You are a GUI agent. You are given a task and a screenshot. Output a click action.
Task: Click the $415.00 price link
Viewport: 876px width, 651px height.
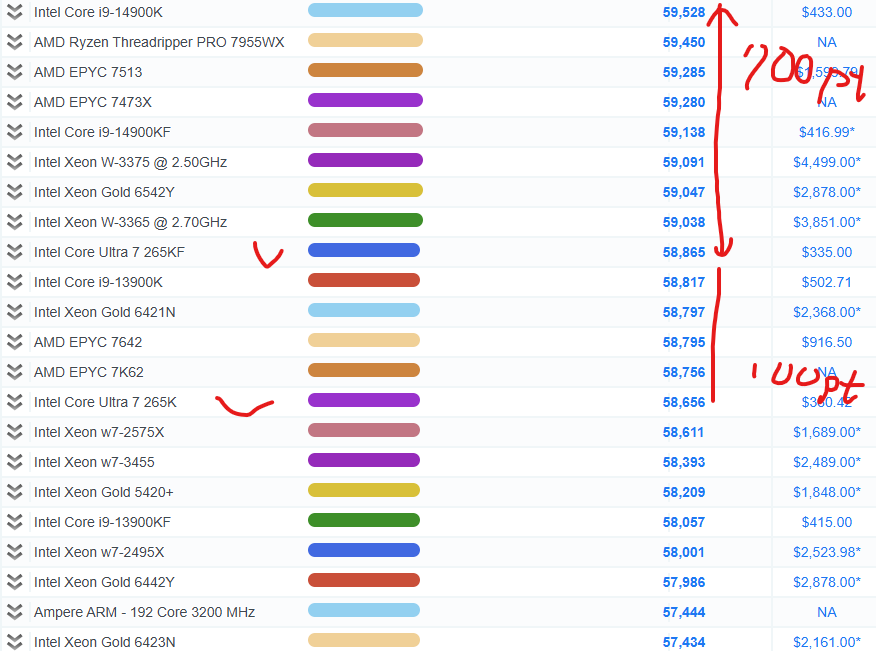(827, 522)
